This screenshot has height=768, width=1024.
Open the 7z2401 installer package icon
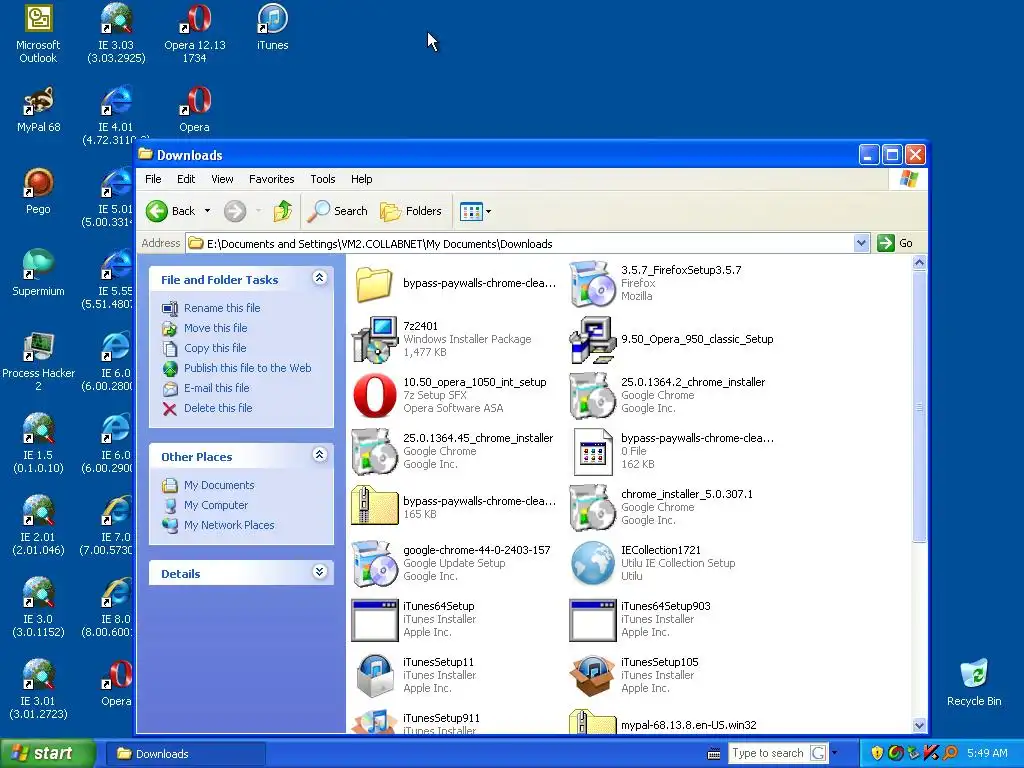(x=374, y=339)
